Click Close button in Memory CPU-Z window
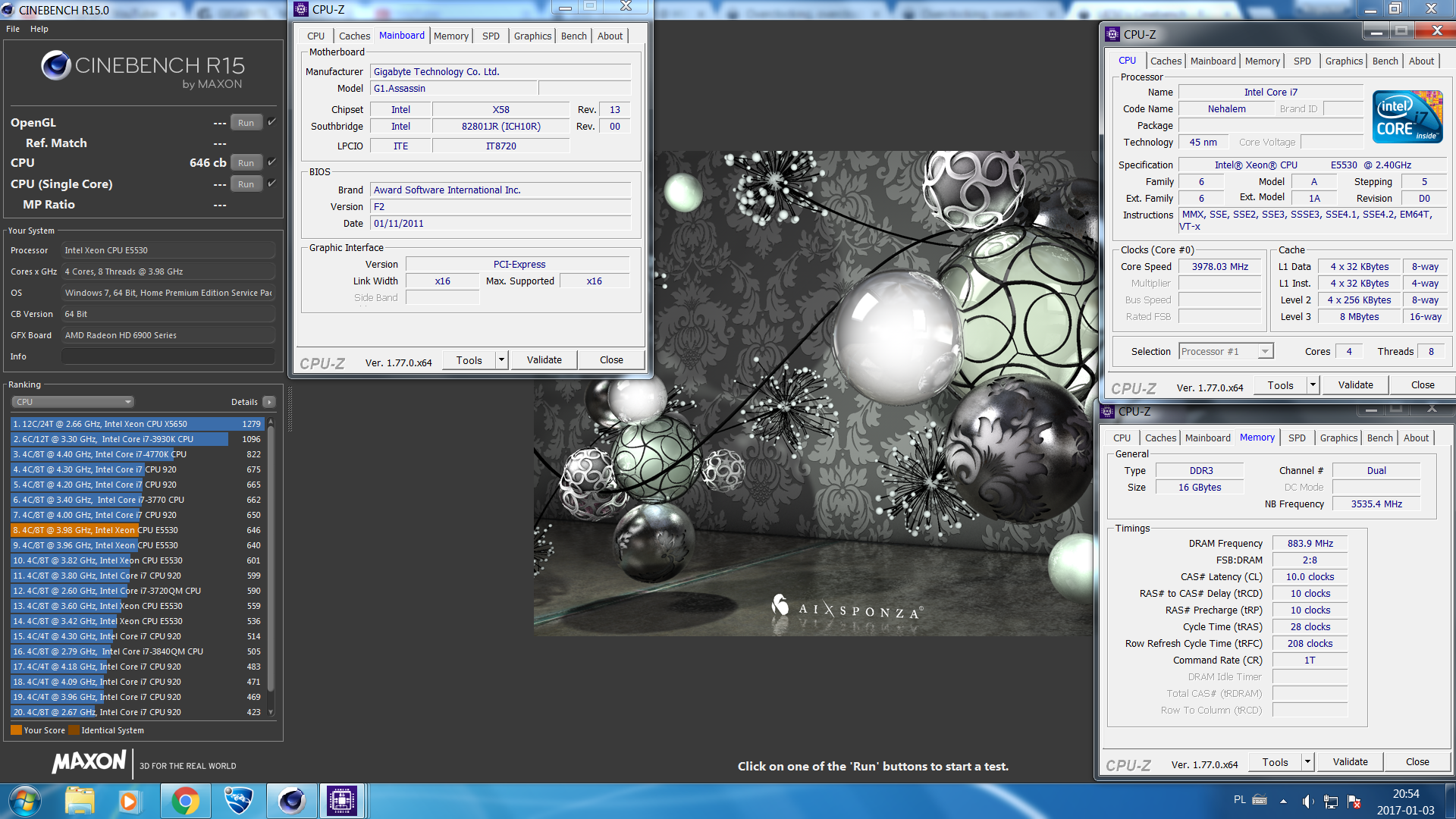The width and height of the screenshot is (1456, 819). click(x=1417, y=762)
